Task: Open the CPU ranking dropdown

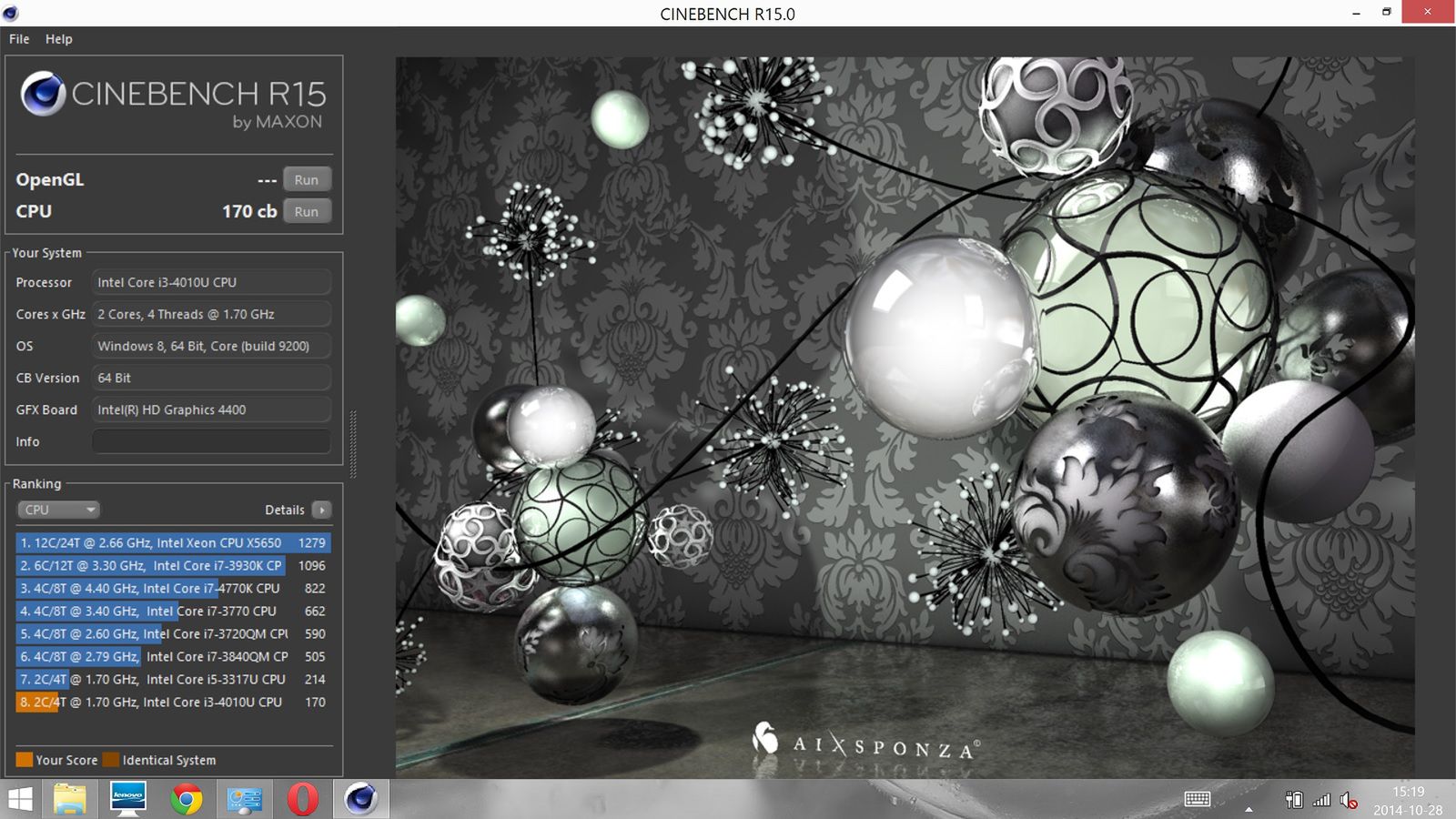Action: [x=58, y=510]
